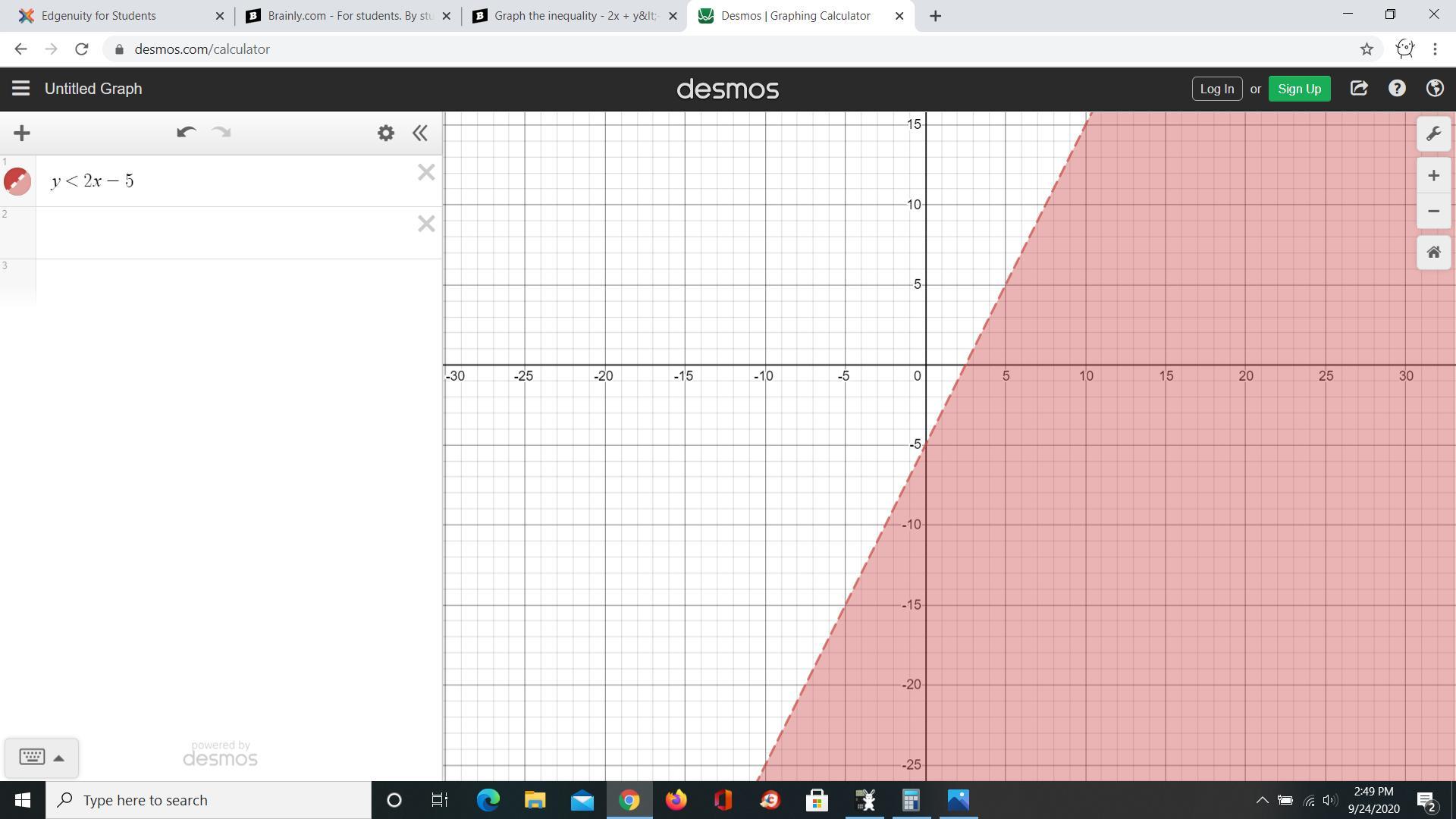Collapse the expression list panel
Image resolution: width=1456 pixels, height=819 pixels.
click(419, 133)
